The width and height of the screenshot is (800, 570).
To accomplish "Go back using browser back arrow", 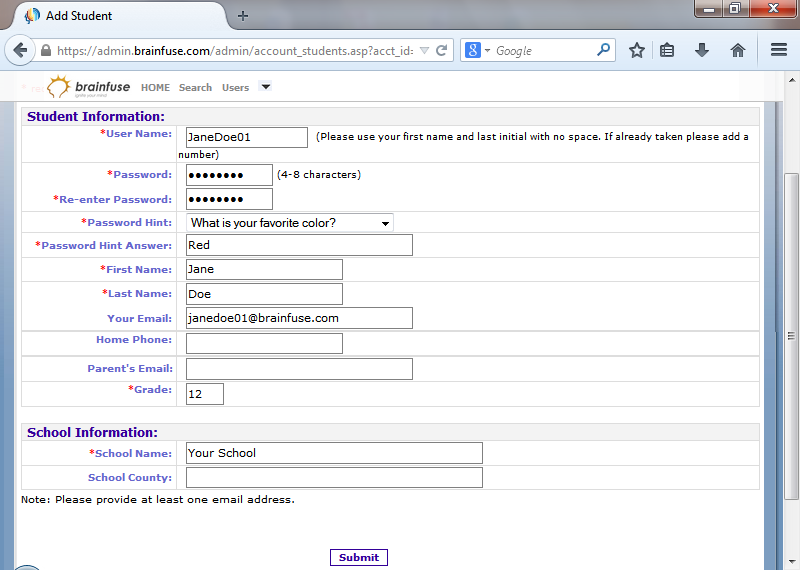I will click(19, 50).
